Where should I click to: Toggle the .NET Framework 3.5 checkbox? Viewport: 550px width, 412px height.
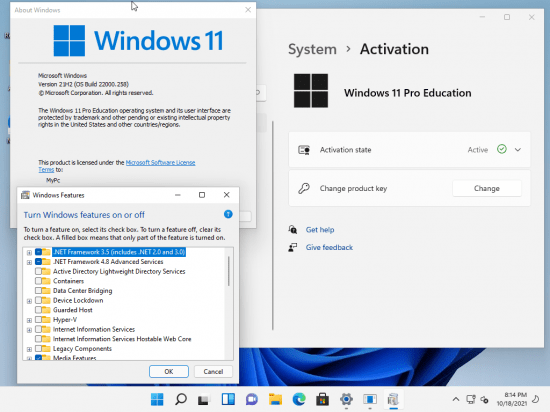click(38, 252)
